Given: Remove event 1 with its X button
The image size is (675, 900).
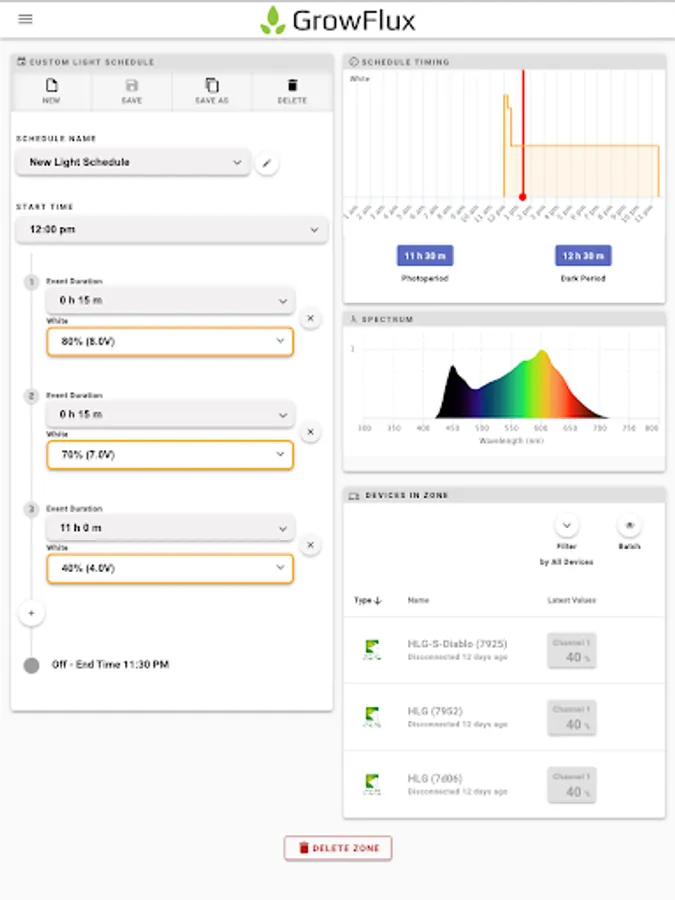Looking at the screenshot, I should (311, 318).
